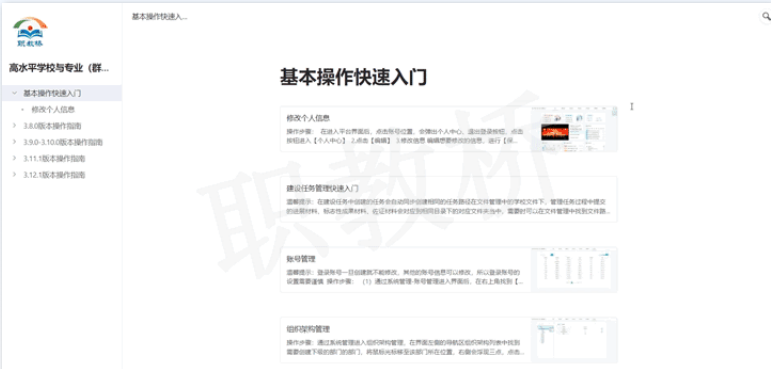Expand the 3.11.1版本操作指南 chevron
The width and height of the screenshot is (771, 369).
[15, 158]
